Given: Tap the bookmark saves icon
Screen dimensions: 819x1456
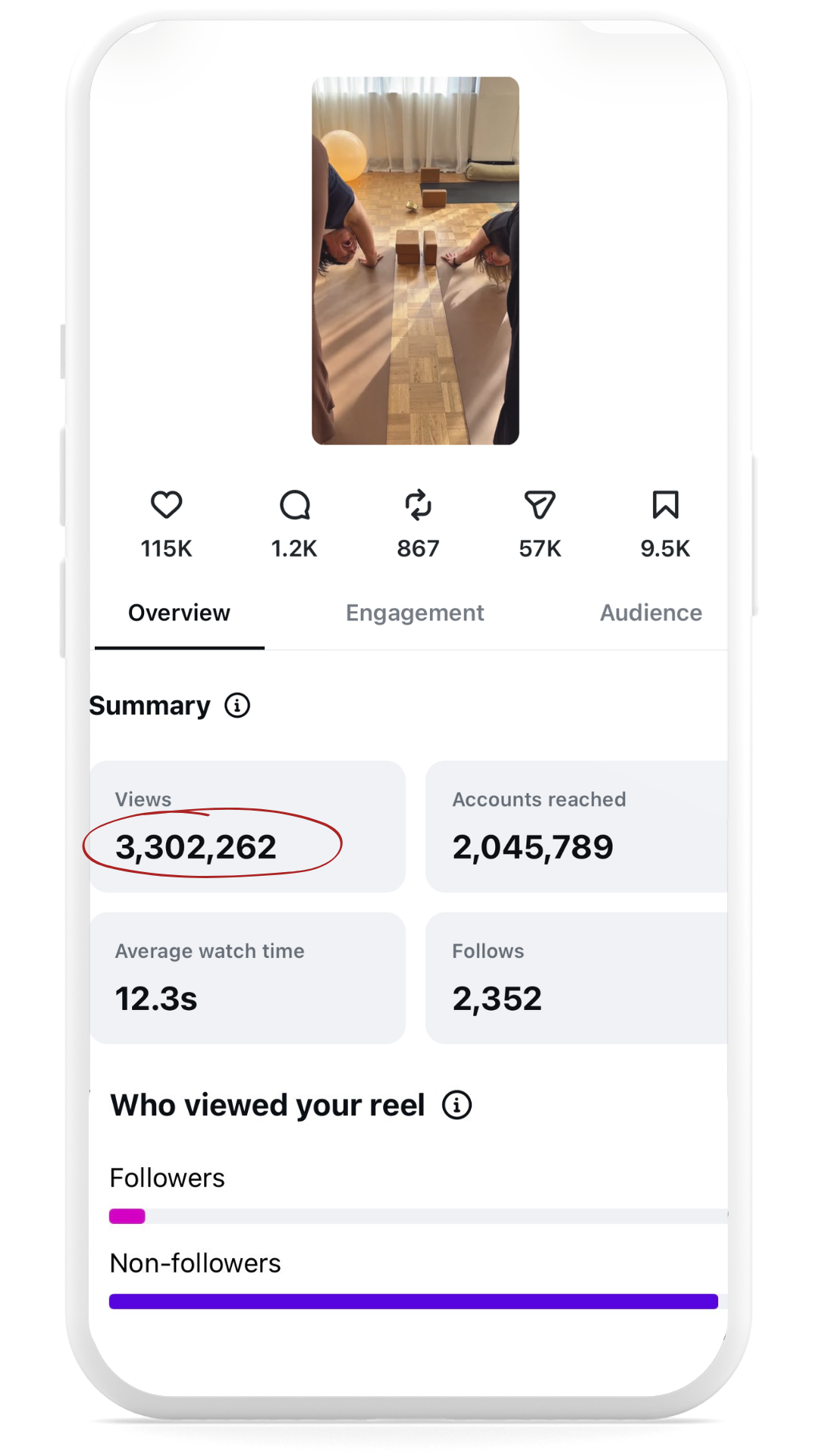Looking at the screenshot, I should click(x=665, y=505).
